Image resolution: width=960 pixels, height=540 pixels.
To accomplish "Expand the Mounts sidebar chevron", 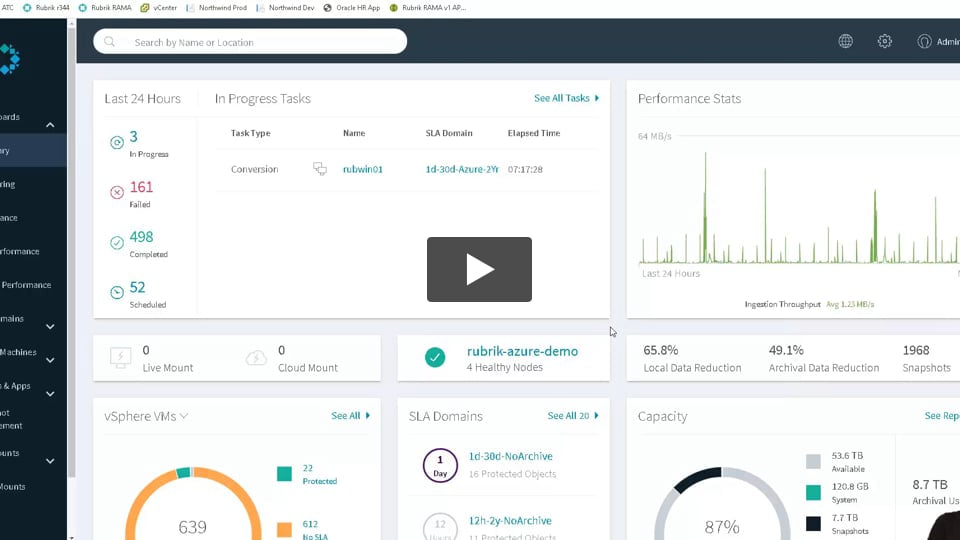I will (50, 461).
